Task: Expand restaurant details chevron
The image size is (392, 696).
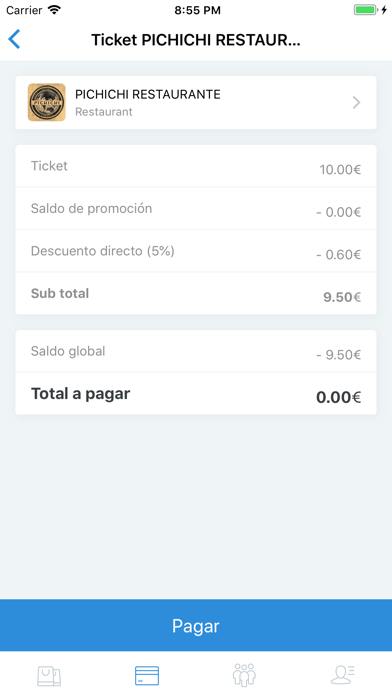Action: 356,103
